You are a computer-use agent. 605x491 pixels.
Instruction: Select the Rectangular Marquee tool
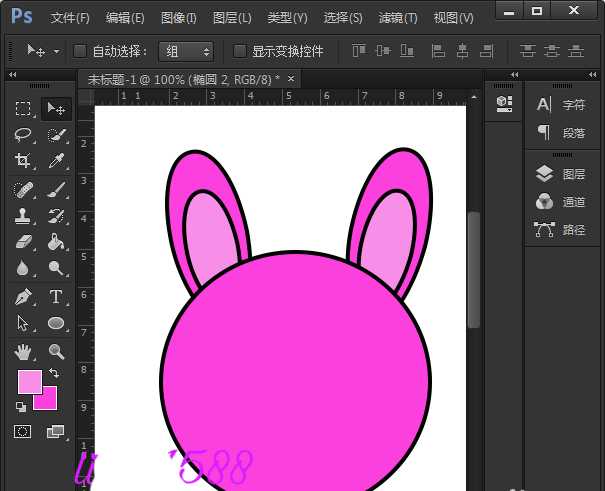coord(23,108)
